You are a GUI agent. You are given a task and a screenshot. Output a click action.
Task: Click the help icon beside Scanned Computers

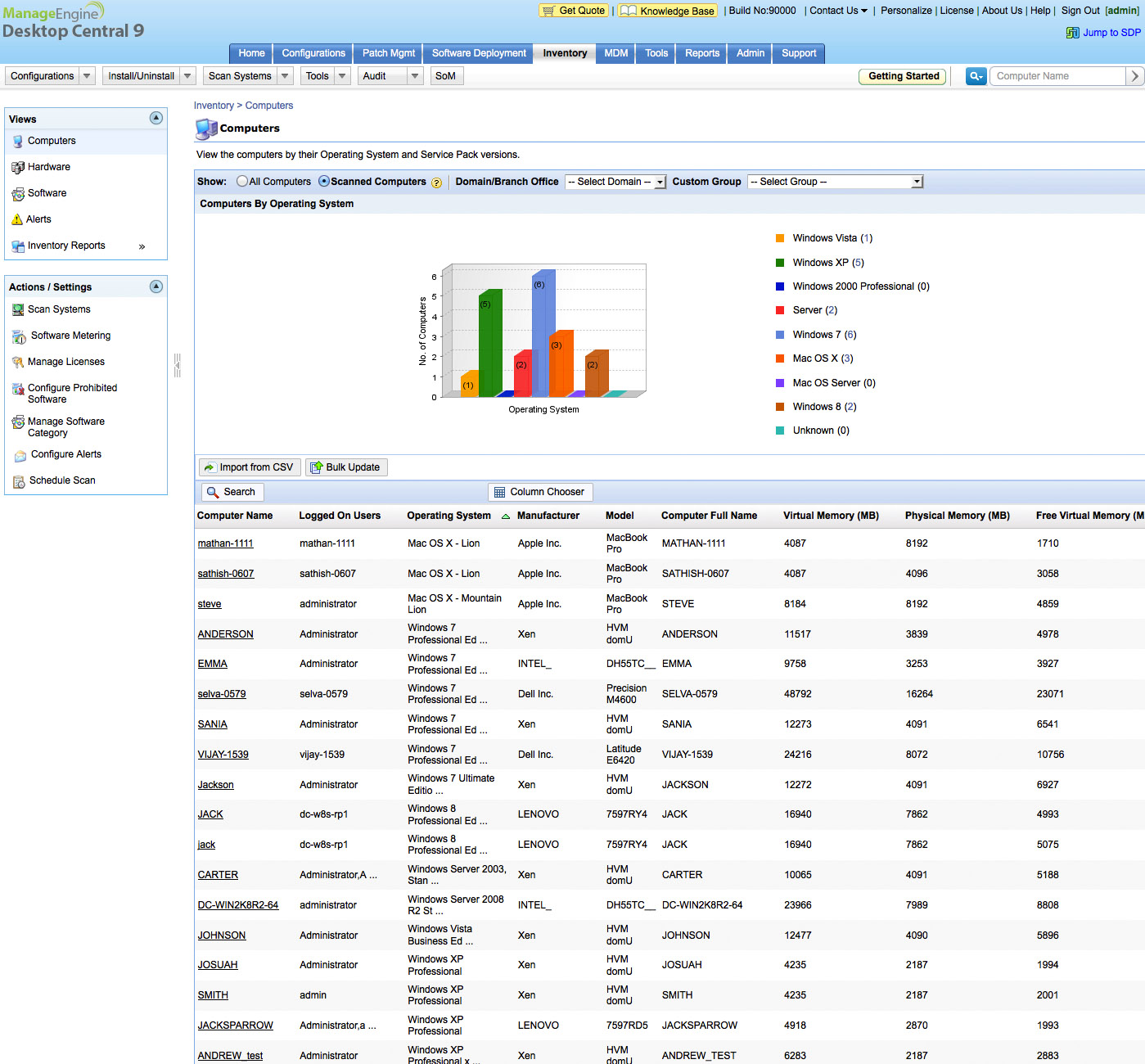click(436, 183)
